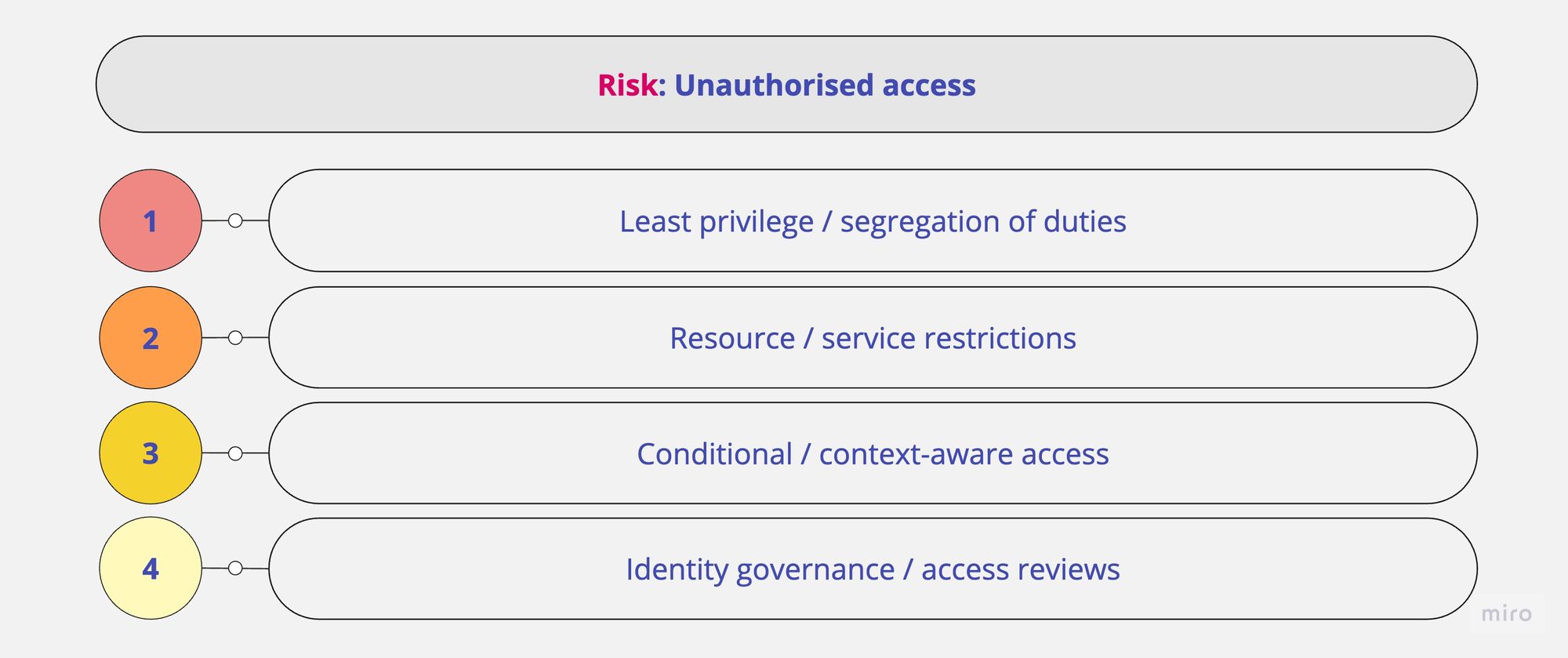Select the connector dot beside circle 1

tap(235, 220)
